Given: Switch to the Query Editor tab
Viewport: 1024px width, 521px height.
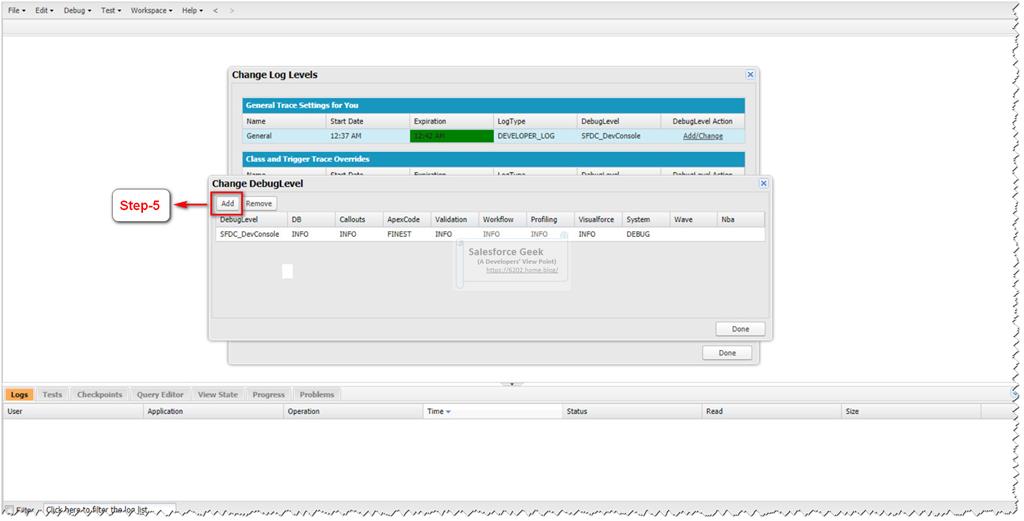Looking at the screenshot, I should click(x=160, y=394).
